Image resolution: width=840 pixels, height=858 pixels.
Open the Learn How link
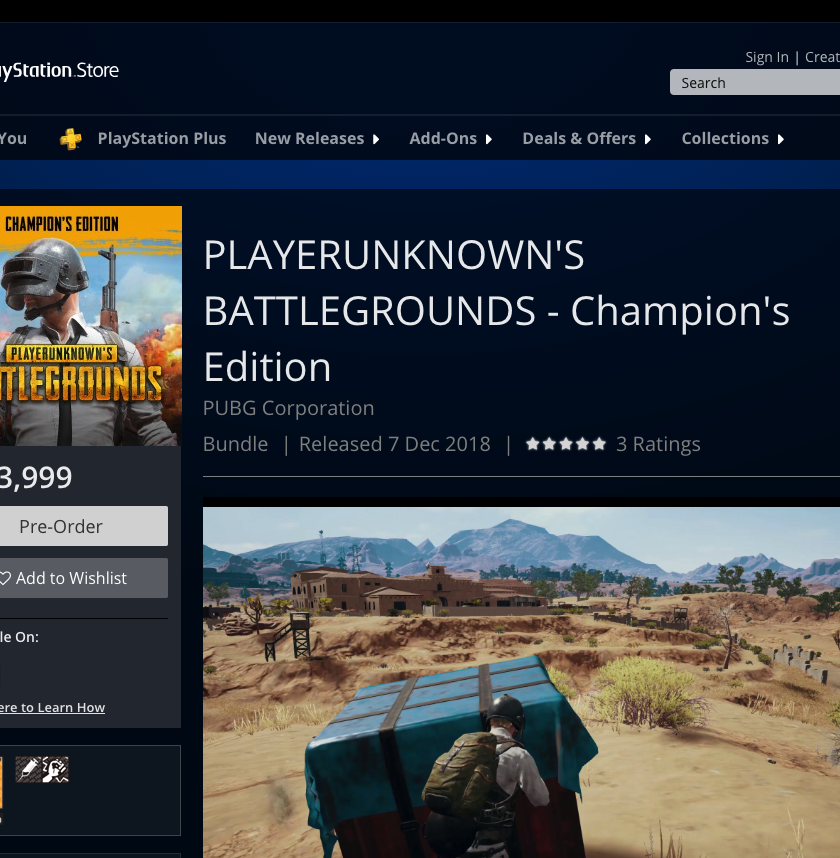coord(52,707)
